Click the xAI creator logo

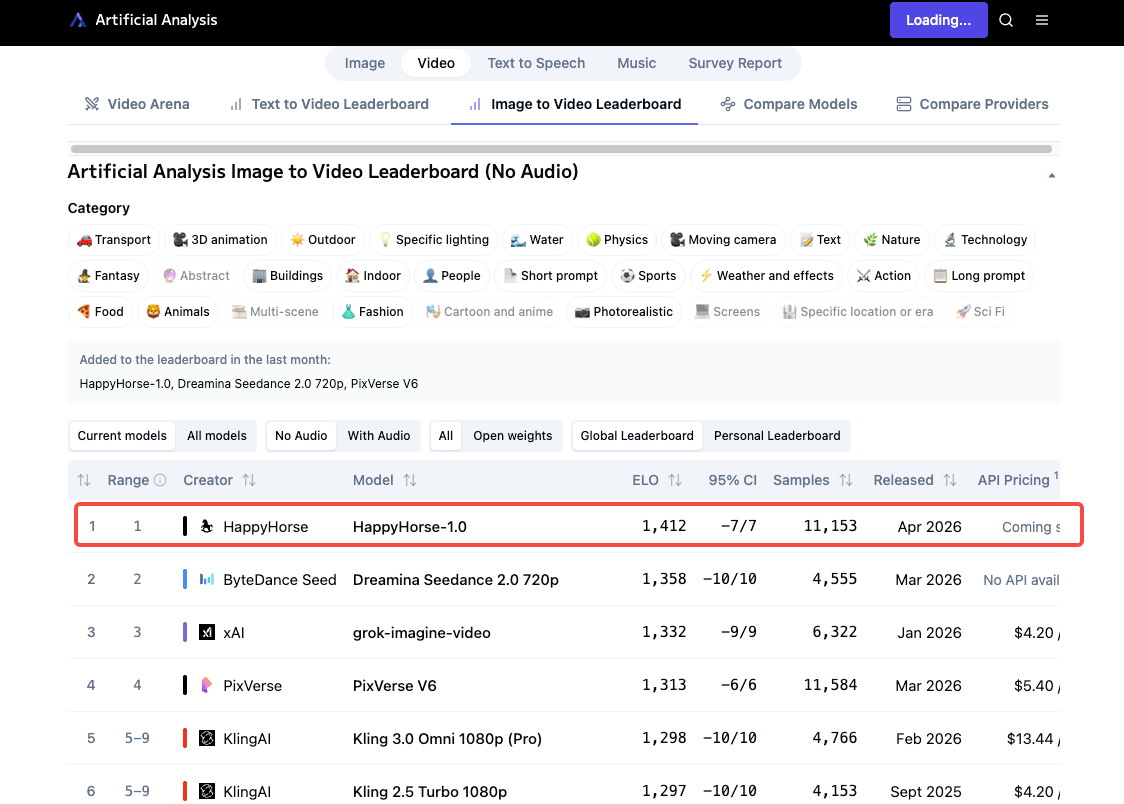(206, 633)
